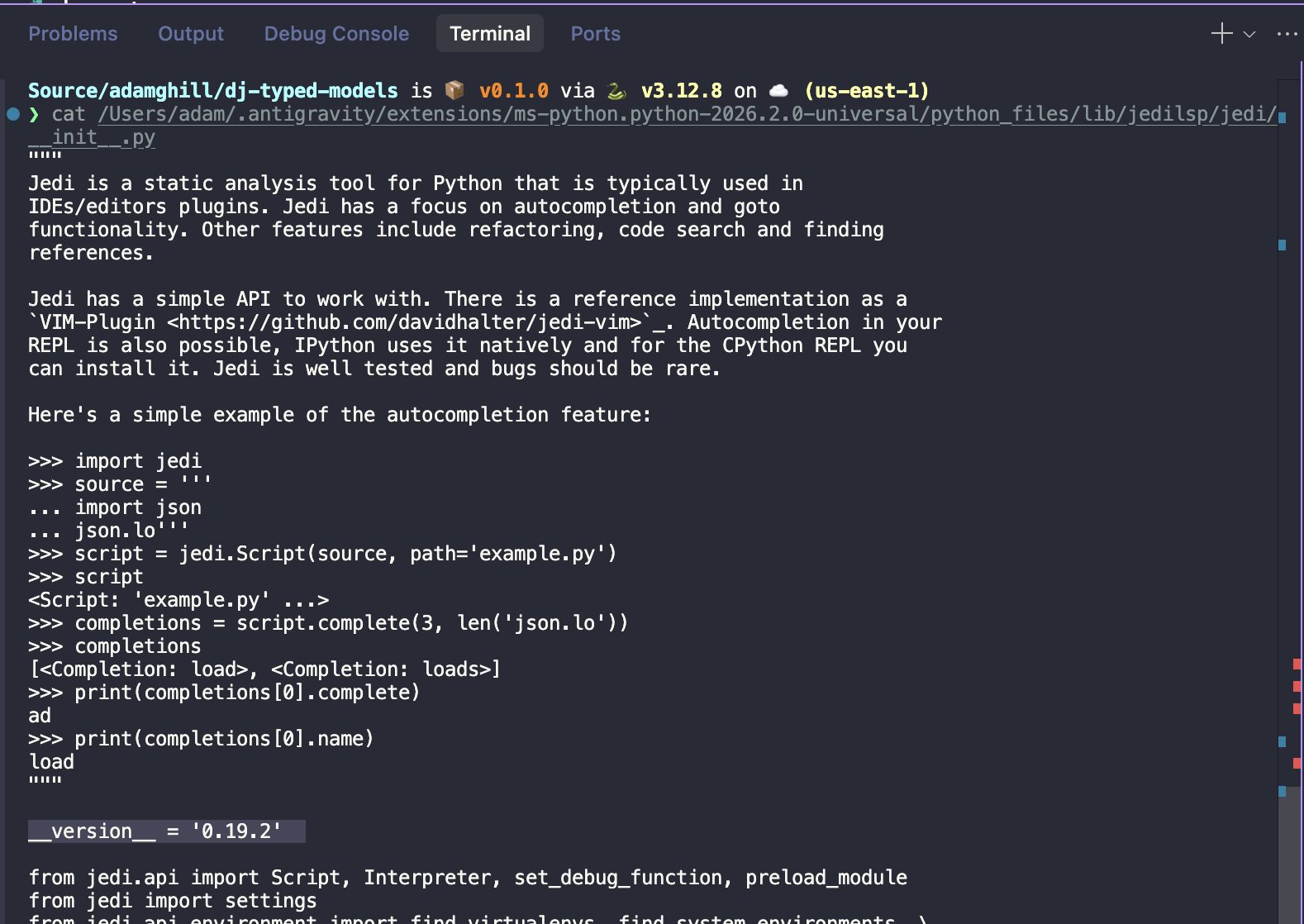Click the Python snake icon in prompt

616,90
